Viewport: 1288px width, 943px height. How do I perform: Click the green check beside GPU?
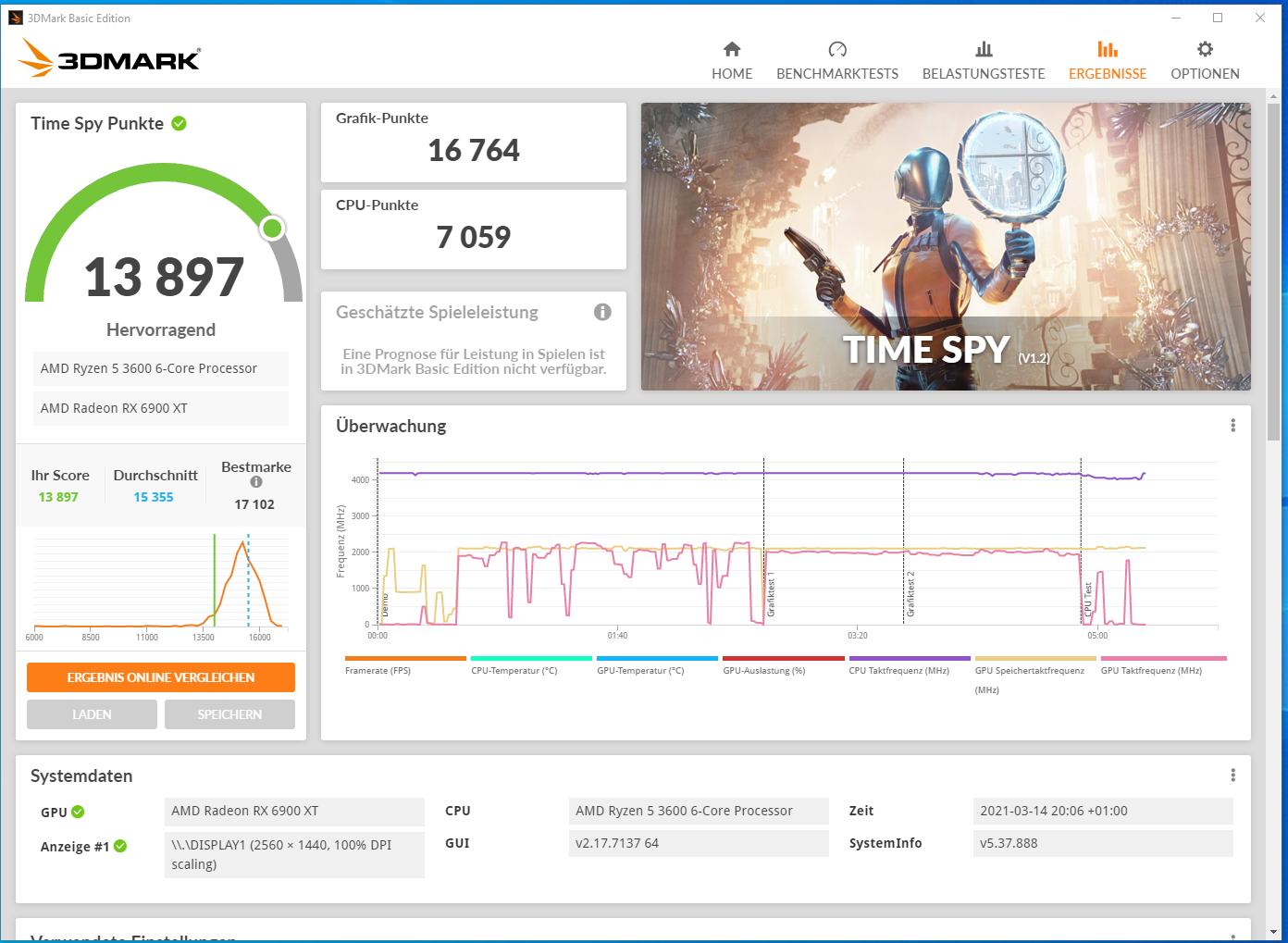pyautogui.click(x=78, y=812)
